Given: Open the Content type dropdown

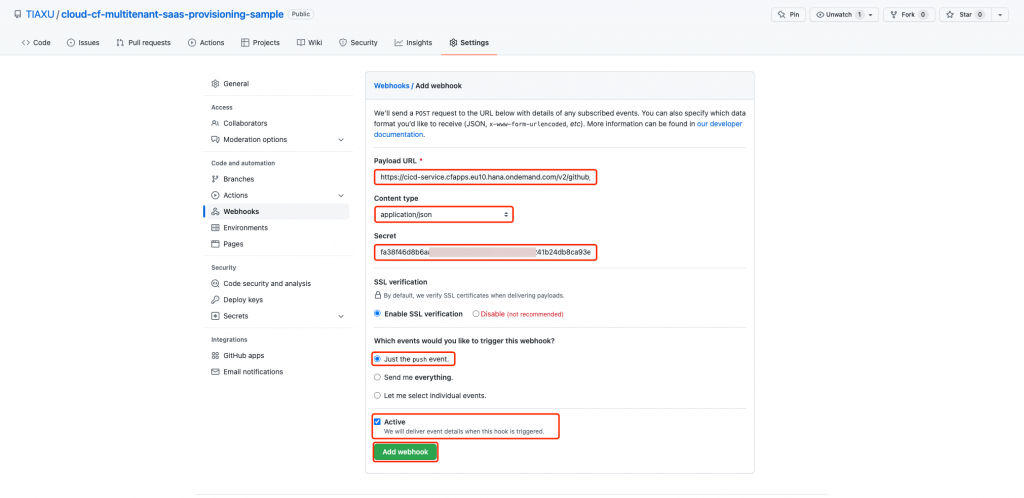Looking at the screenshot, I should point(443,214).
